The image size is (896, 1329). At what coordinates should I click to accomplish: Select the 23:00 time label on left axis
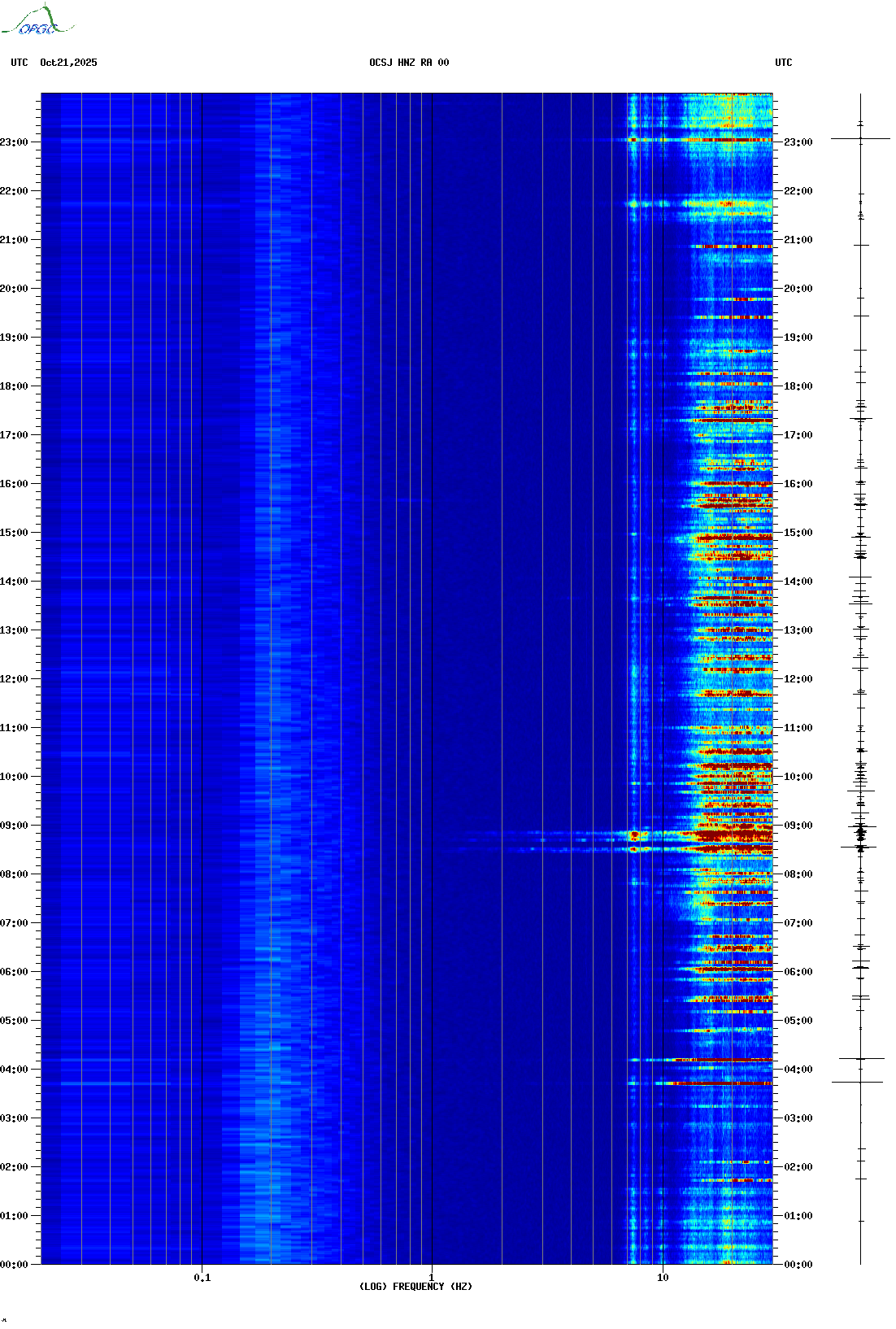(14, 142)
